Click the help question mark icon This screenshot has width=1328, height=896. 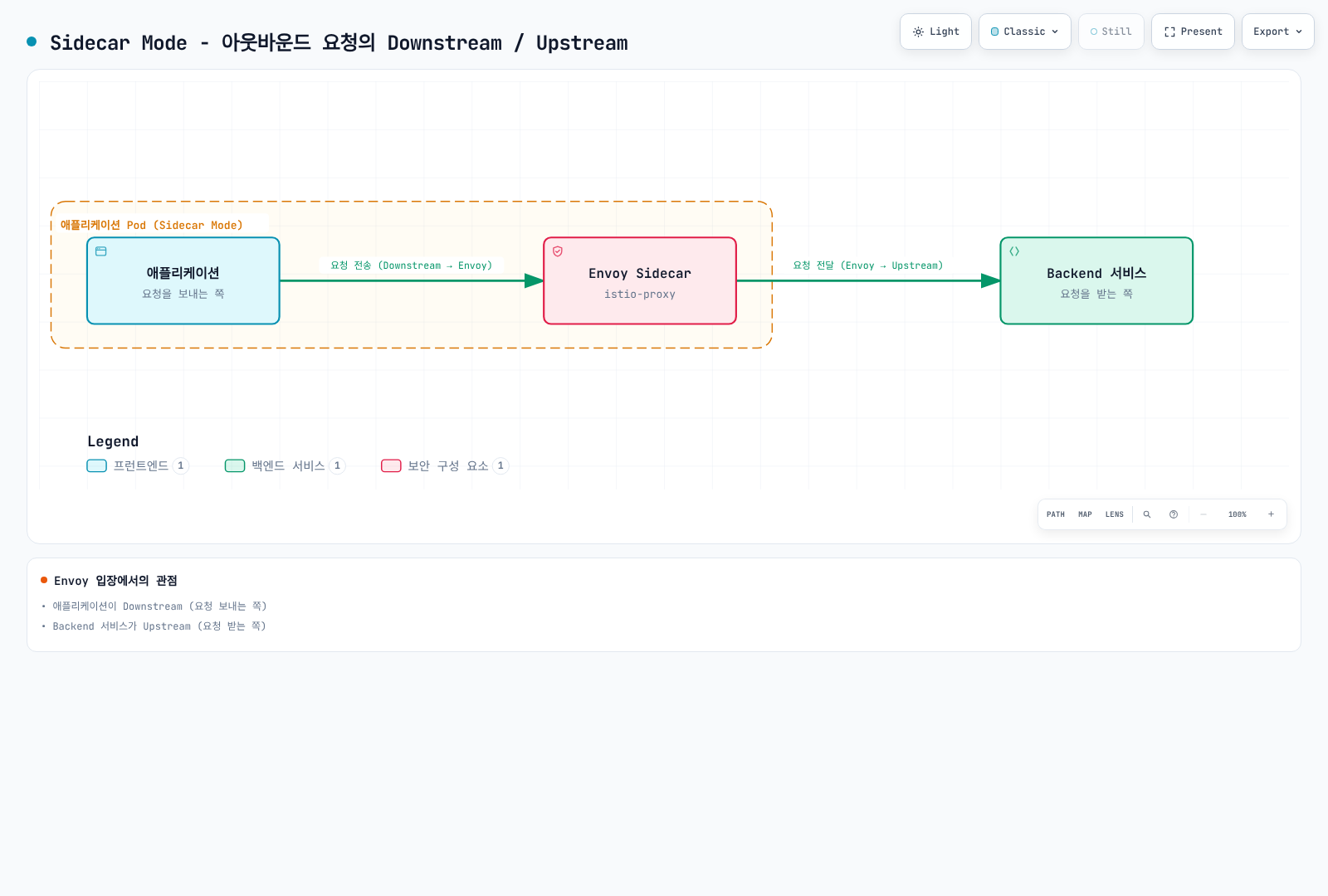click(x=1174, y=514)
